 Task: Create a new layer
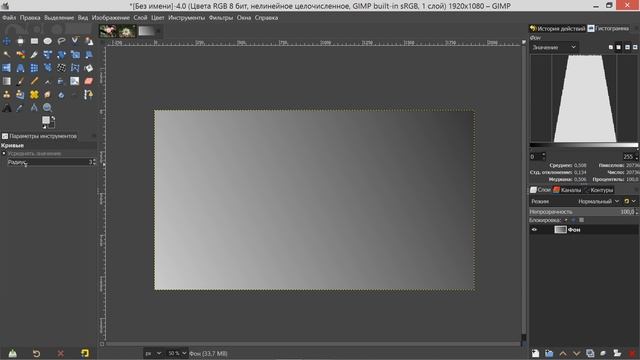coord(536,353)
